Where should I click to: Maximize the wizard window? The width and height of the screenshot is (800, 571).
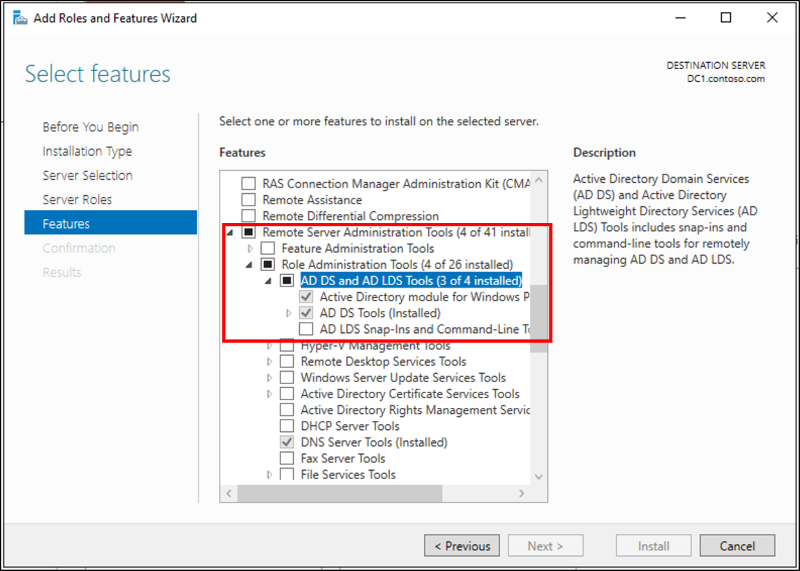726,18
